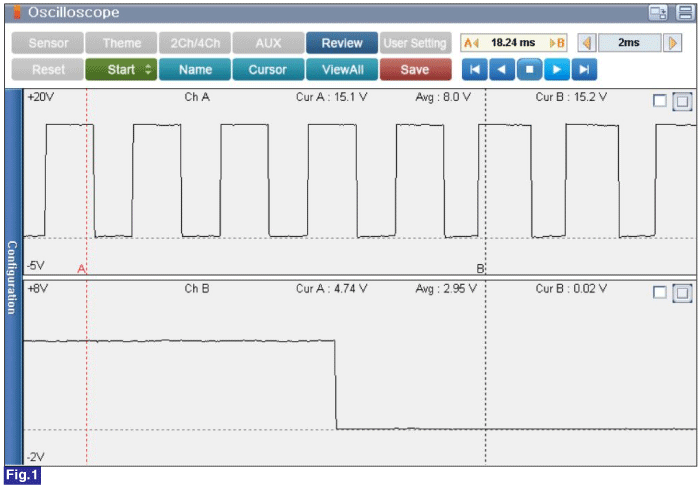Jump to last frame playback button
The height and width of the screenshot is (487, 700).
pyautogui.click(x=584, y=70)
